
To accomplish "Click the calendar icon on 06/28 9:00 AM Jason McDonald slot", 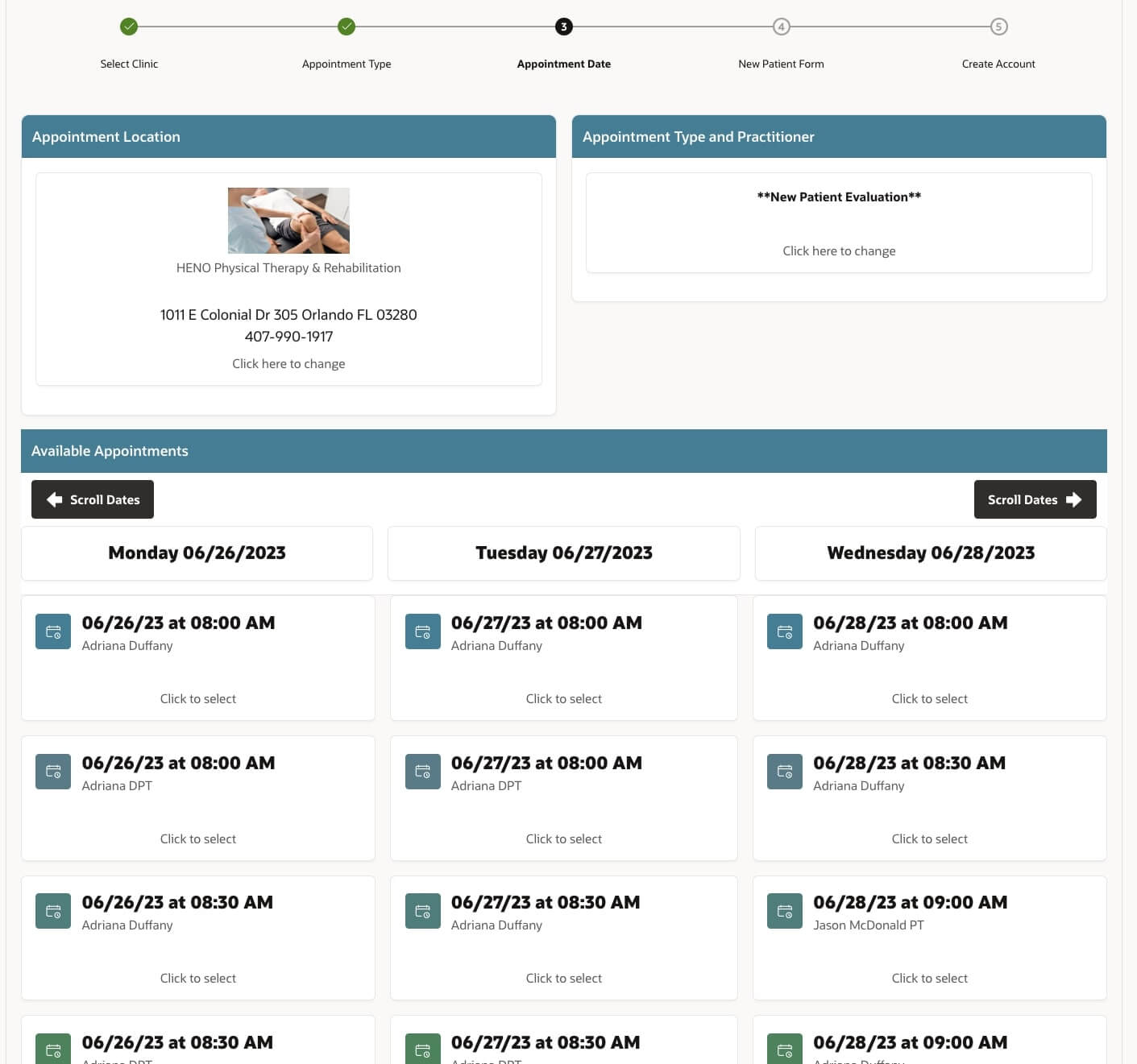I will tap(784, 911).
